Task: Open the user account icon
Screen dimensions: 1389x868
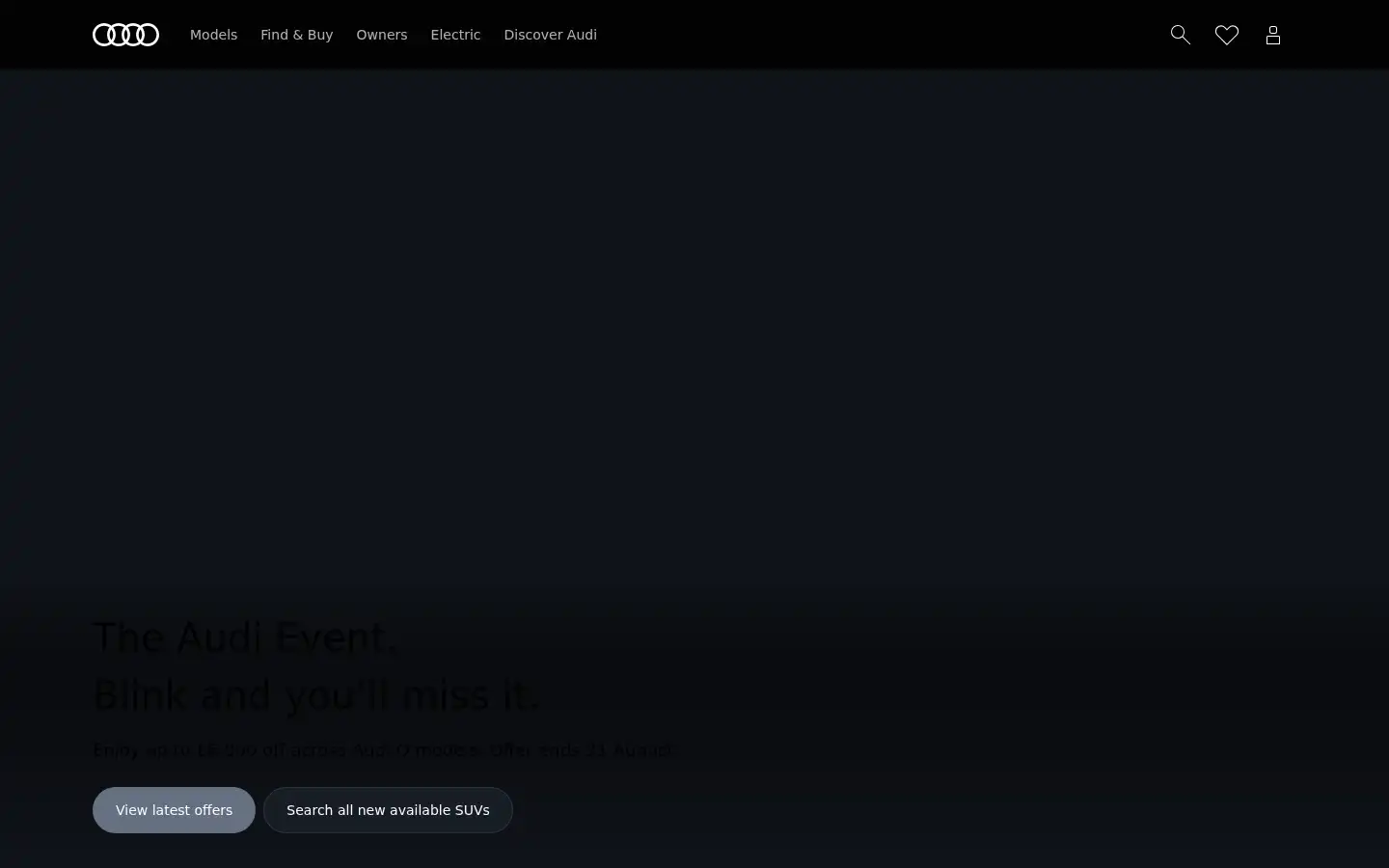Action: pyautogui.click(x=1273, y=35)
